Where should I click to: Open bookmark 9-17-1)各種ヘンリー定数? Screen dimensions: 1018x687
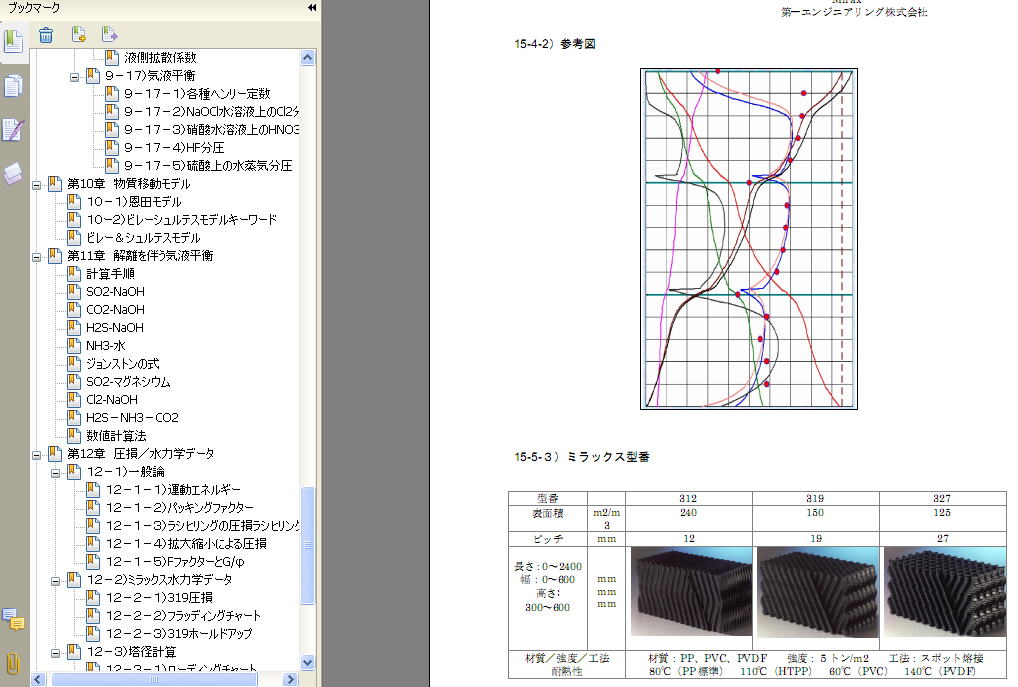197,94
